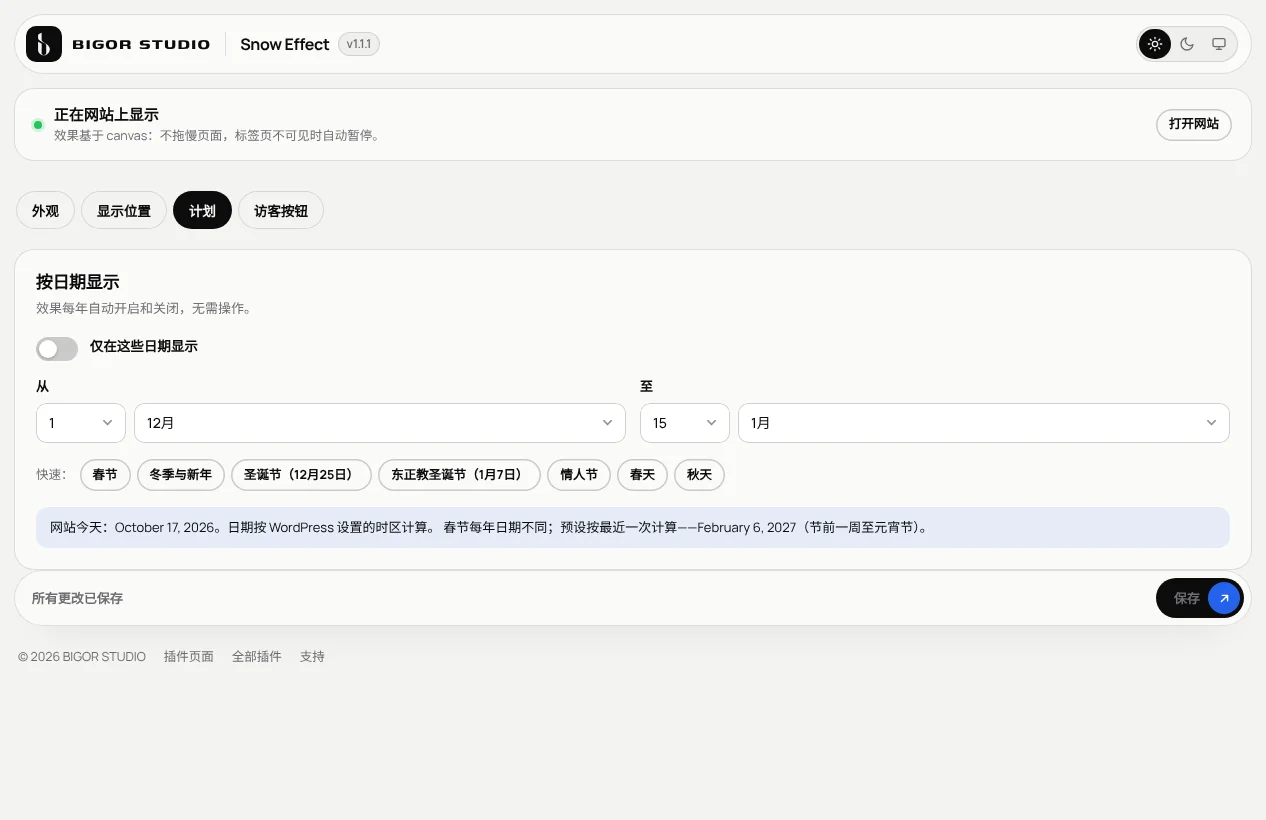Apply the 春节 quick preset

(x=105, y=474)
